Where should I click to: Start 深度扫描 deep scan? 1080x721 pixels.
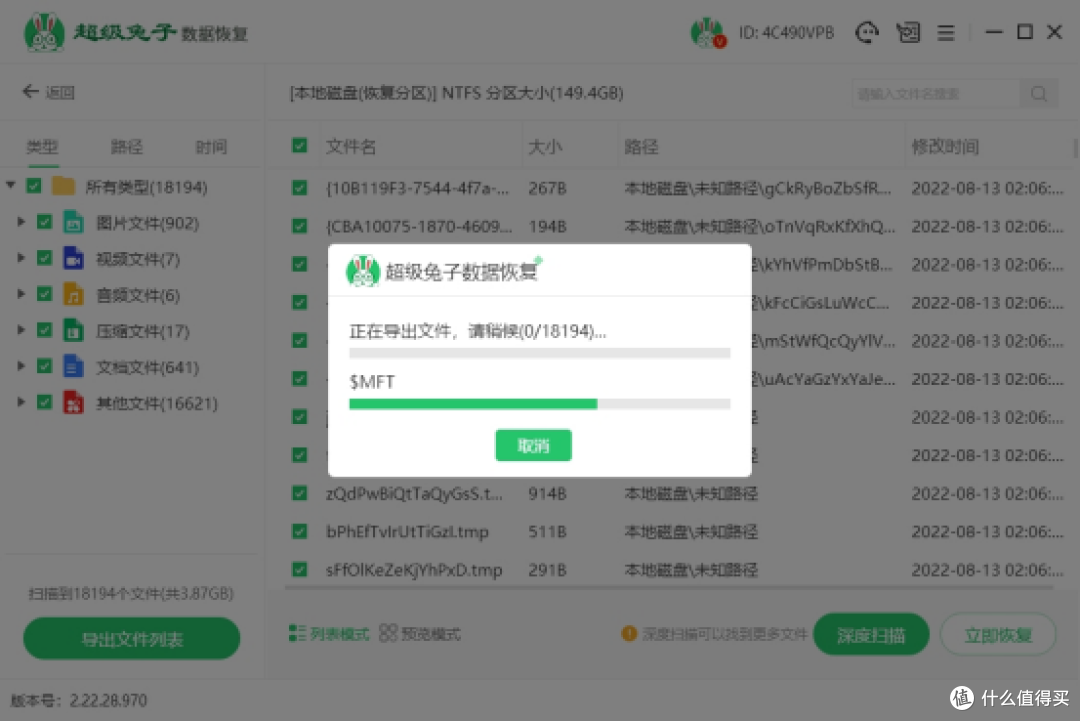pos(871,635)
